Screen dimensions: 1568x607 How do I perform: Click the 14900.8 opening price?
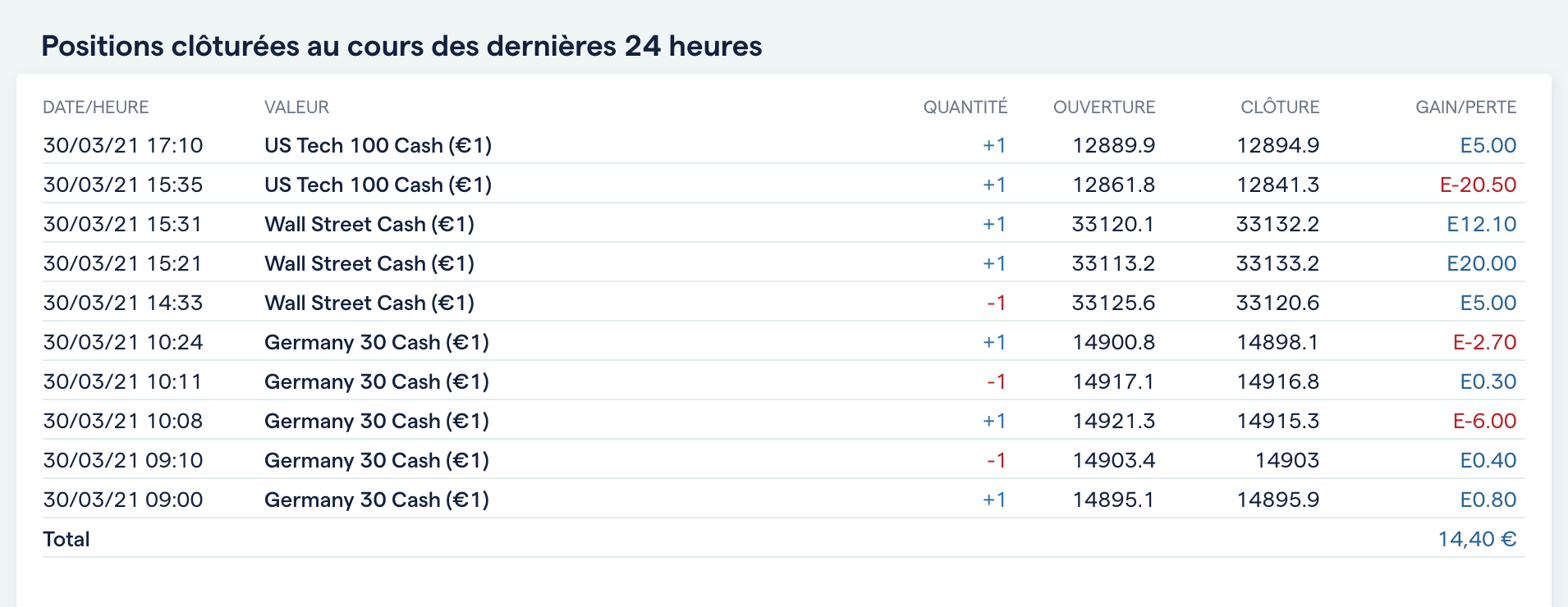[1113, 342]
